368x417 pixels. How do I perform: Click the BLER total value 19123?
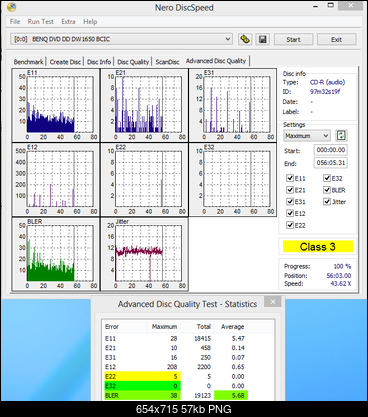(x=203, y=395)
